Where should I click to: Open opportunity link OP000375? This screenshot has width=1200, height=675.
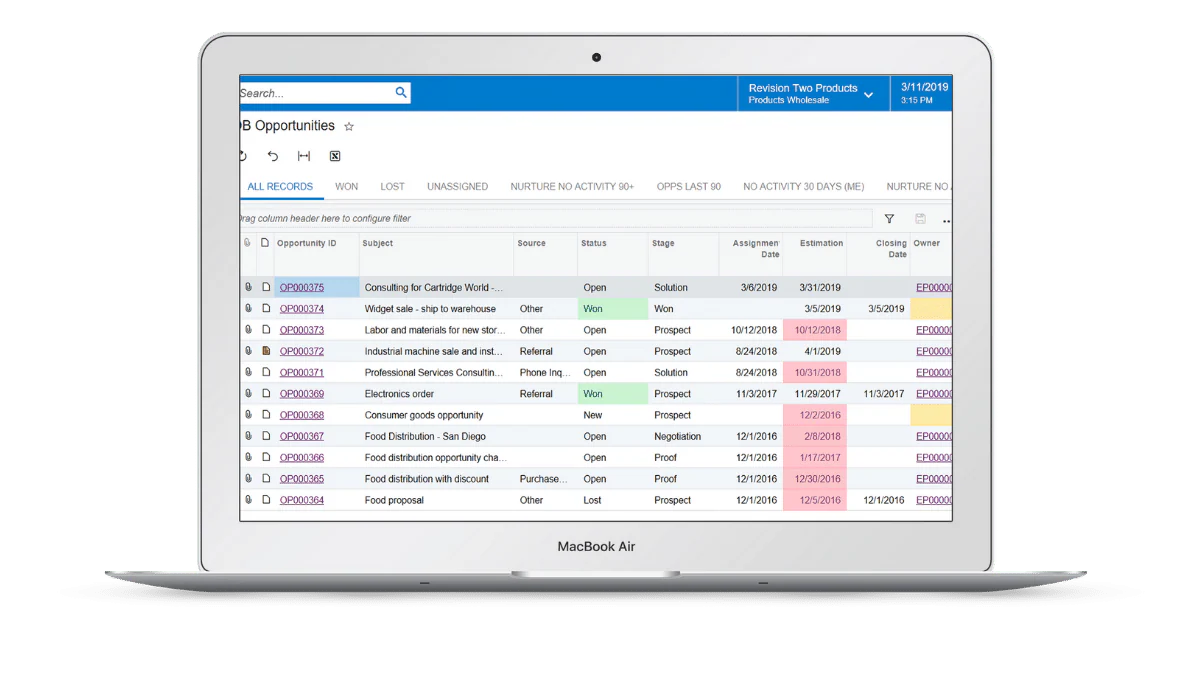[x=302, y=288]
